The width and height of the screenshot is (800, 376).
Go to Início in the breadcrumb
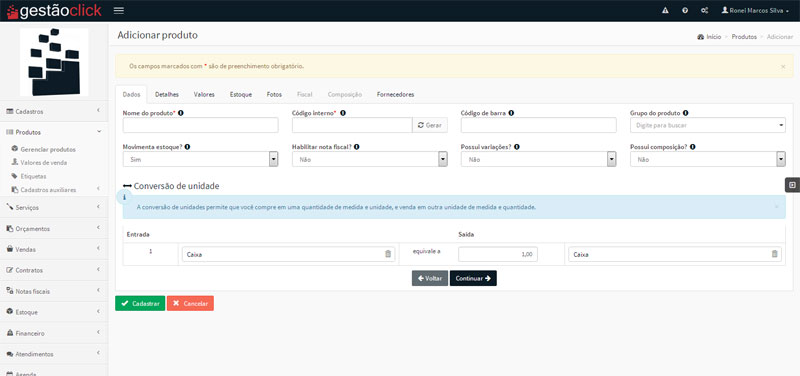(x=709, y=37)
